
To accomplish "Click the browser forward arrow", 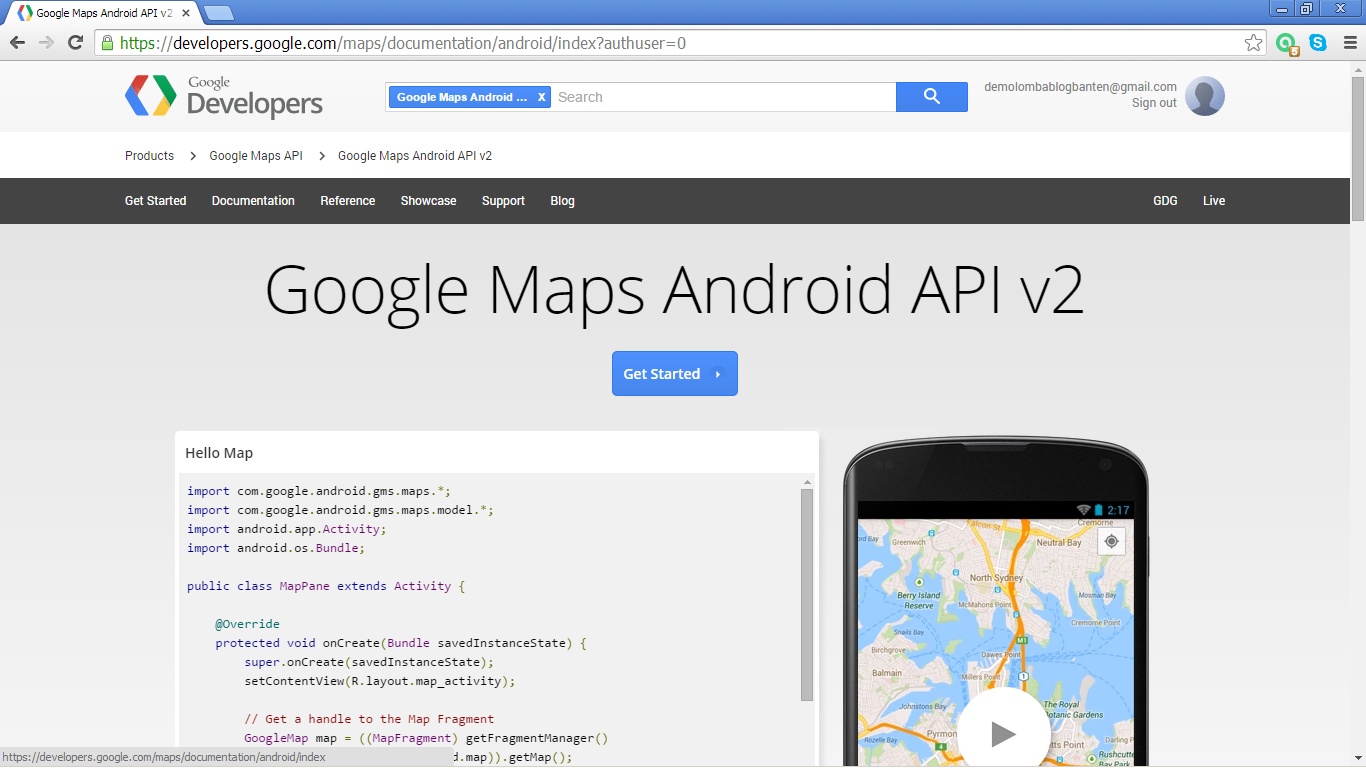I will point(46,43).
